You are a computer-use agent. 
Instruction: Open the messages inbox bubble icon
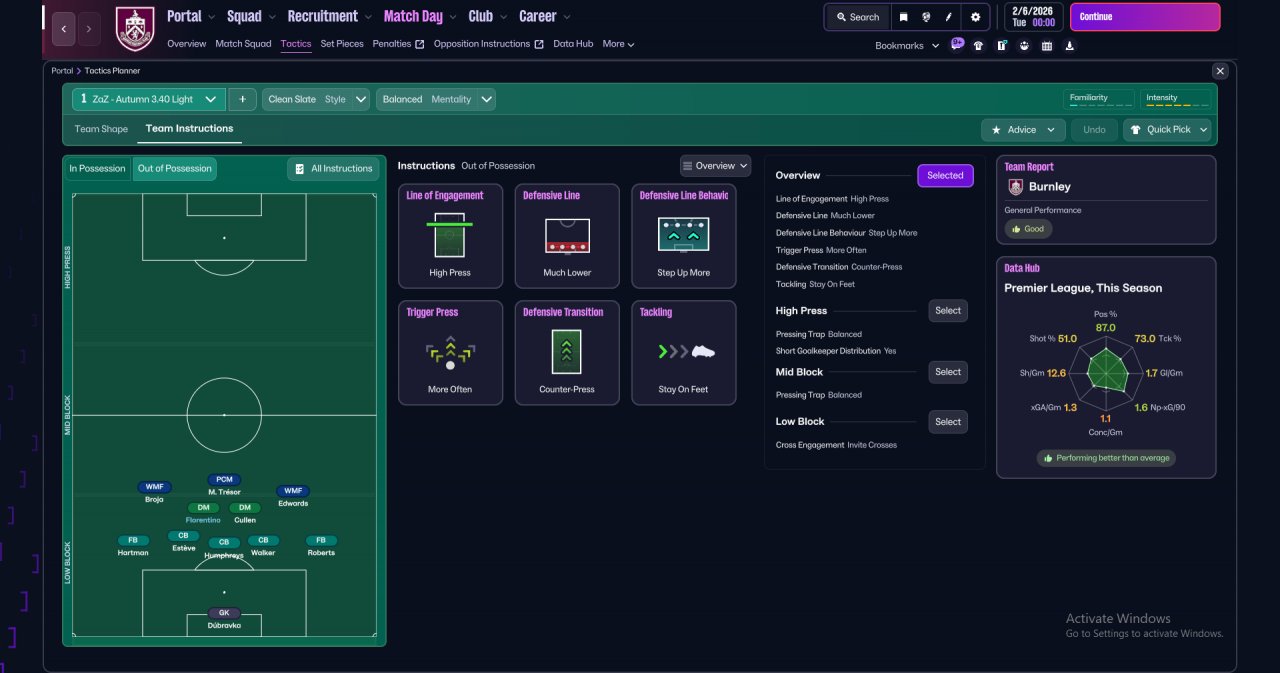tap(957, 44)
